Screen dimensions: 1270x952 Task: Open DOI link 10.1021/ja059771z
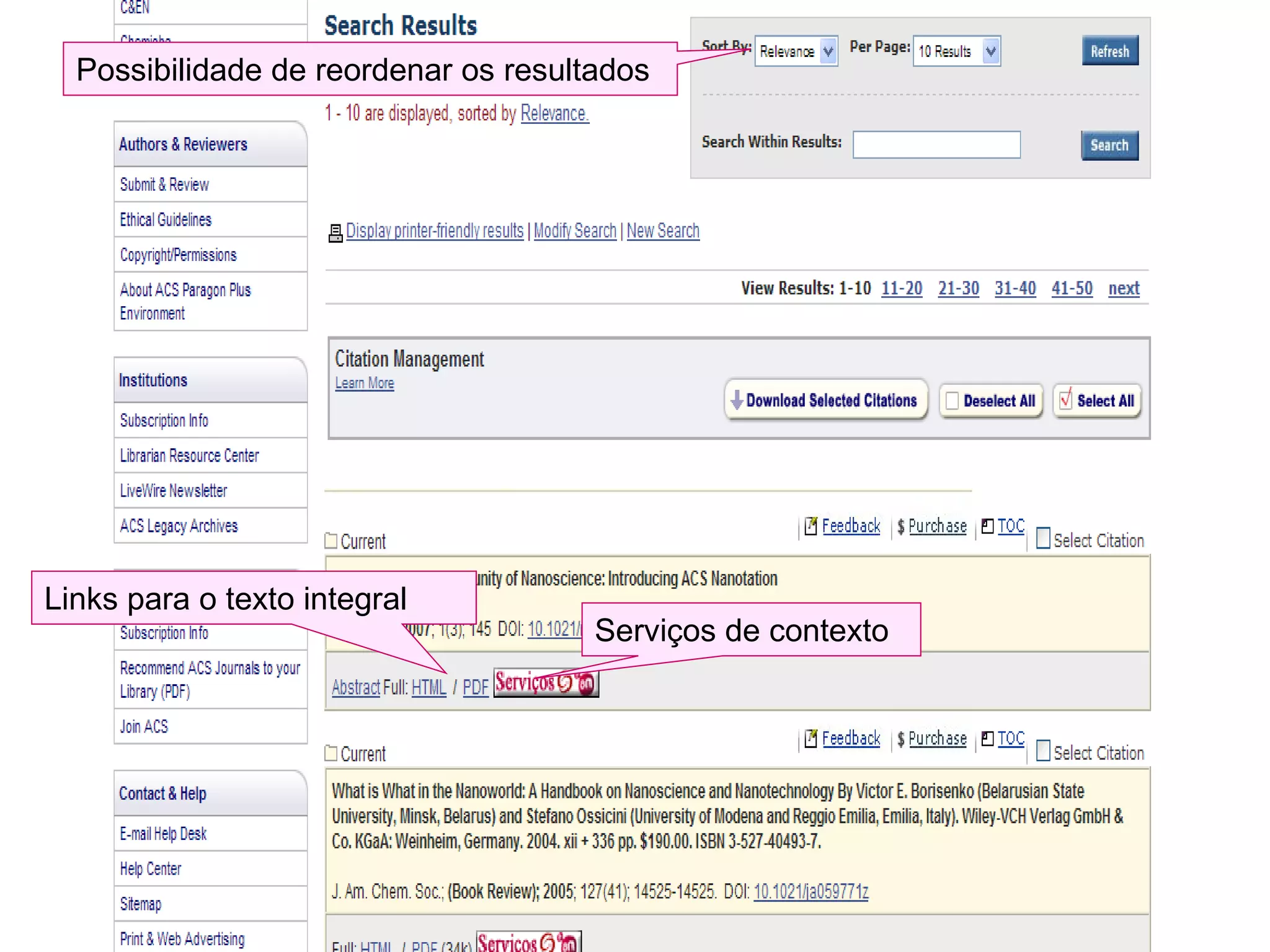pyautogui.click(x=810, y=892)
